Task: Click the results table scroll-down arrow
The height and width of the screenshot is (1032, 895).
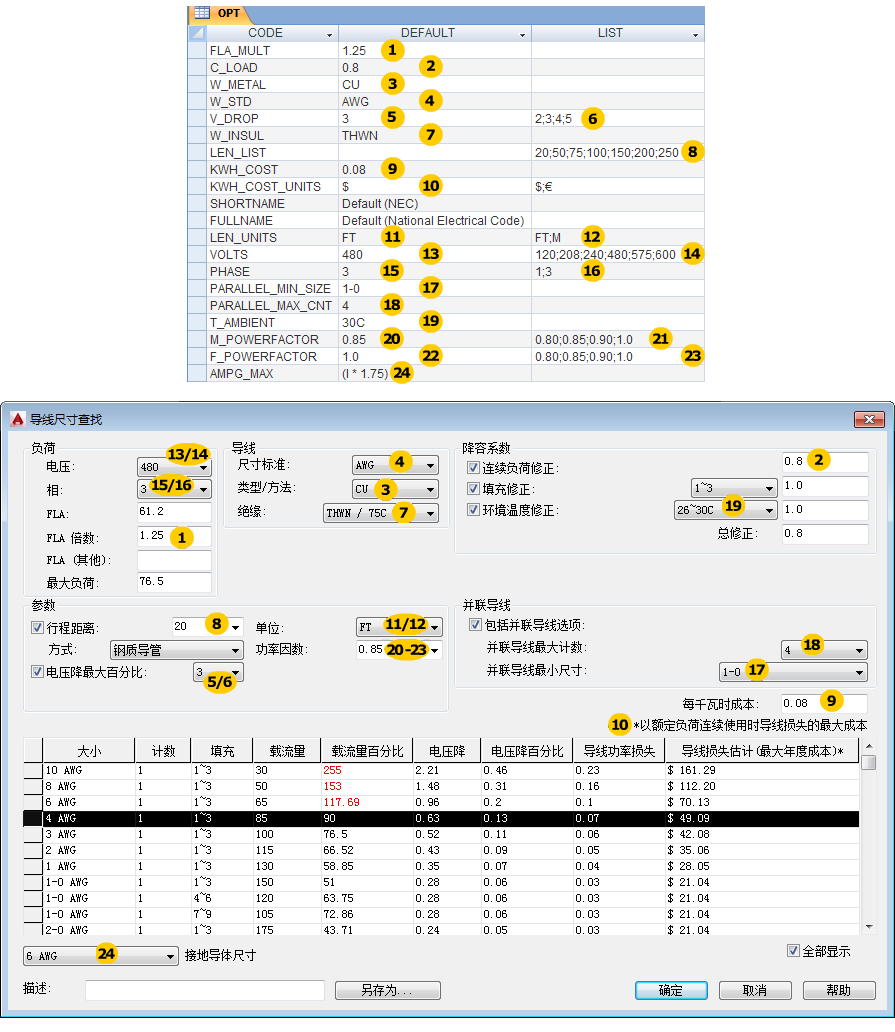Action: [x=869, y=927]
